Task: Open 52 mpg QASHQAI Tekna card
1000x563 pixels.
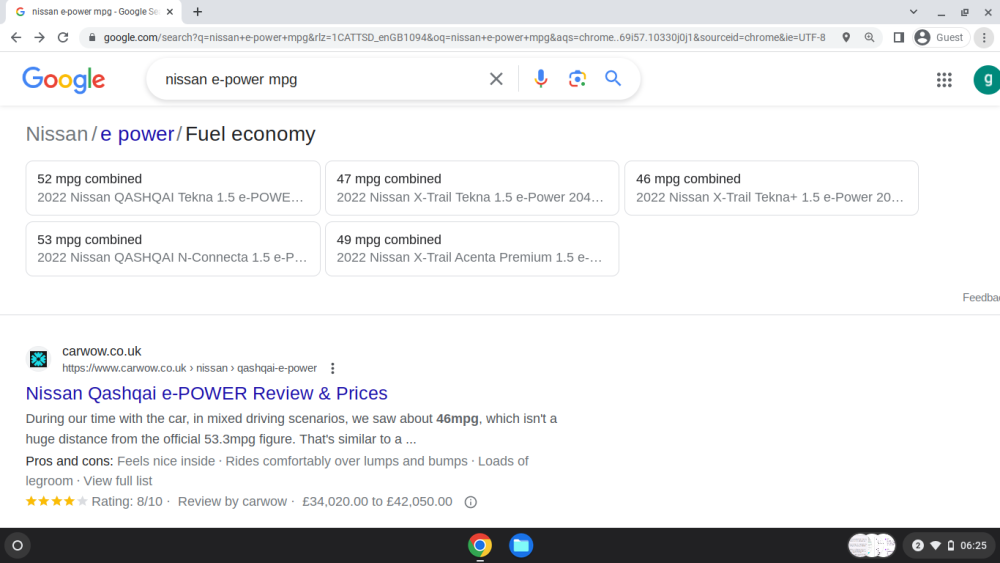Action: click(x=173, y=188)
